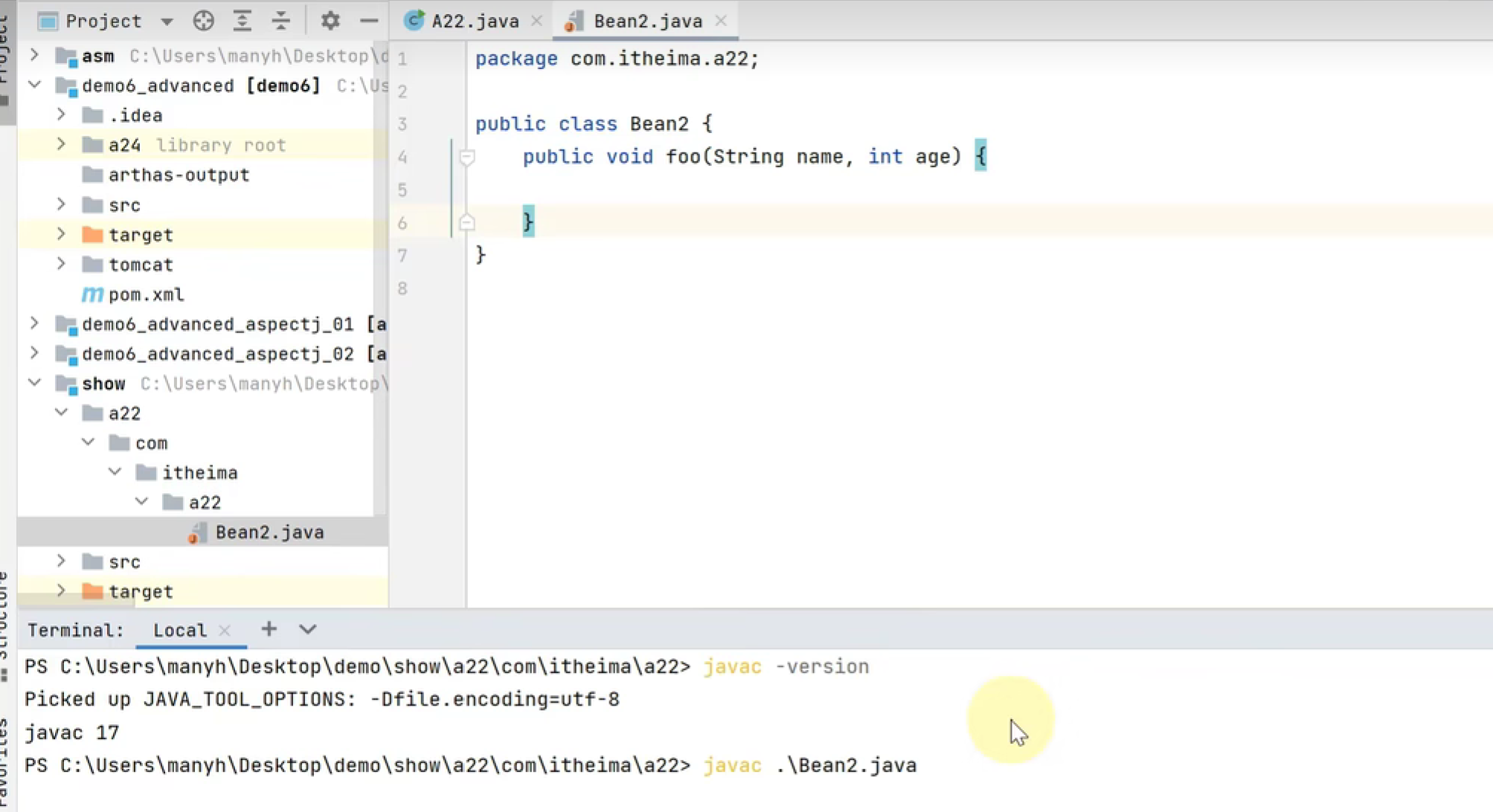Open the Project view dropdown

pyautogui.click(x=167, y=22)
